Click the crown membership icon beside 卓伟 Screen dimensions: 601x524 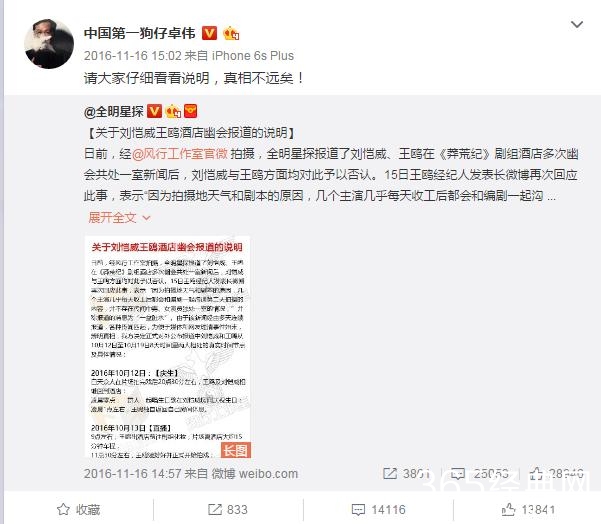[x=231, y=34]
